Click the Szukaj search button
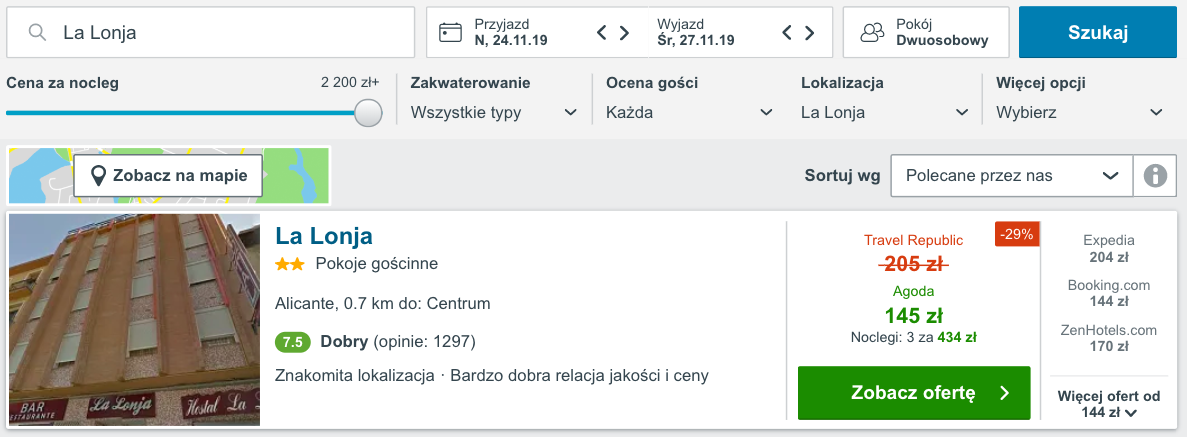This screenshot has width=1187, height=437. pos(1098,33)
